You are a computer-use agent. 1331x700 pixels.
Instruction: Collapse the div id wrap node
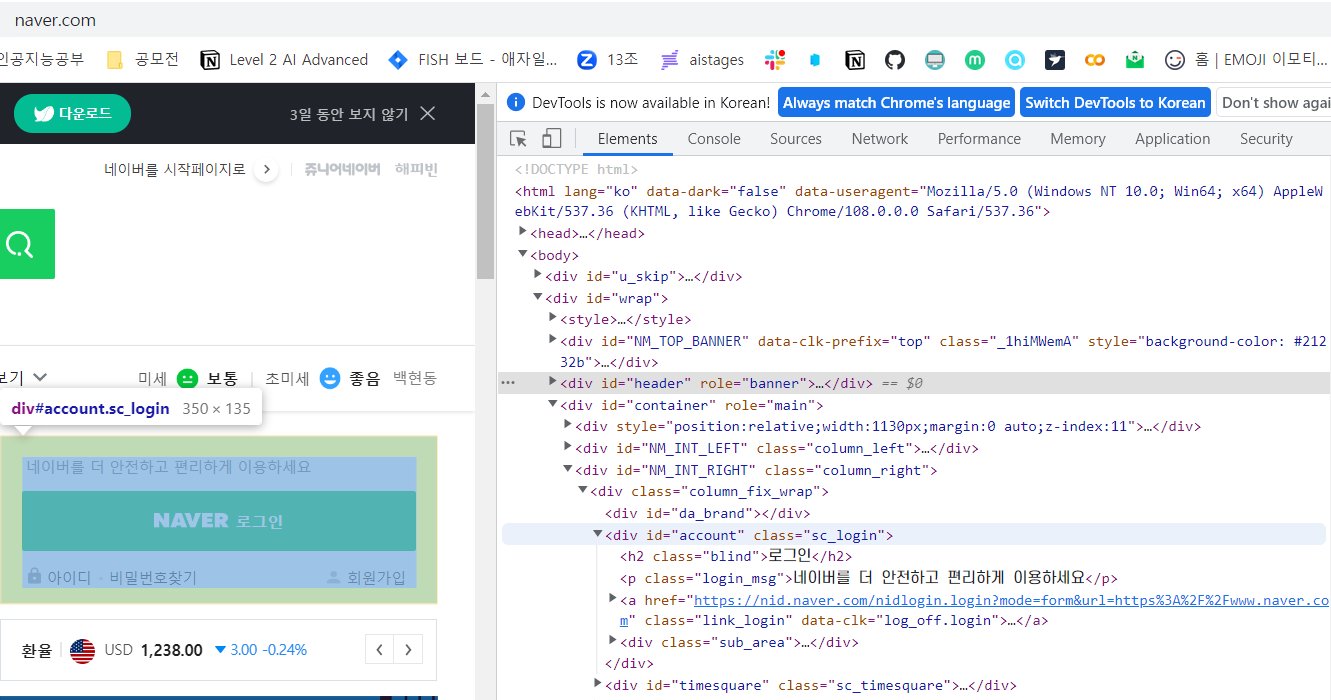click(538, 298)
